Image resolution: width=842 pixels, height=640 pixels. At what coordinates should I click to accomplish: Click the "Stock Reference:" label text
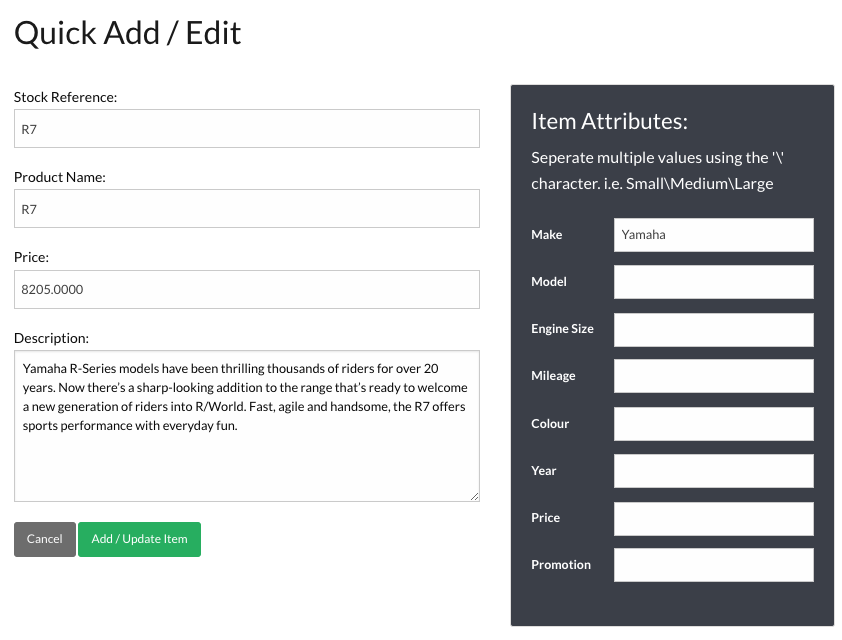coord(66,97)
